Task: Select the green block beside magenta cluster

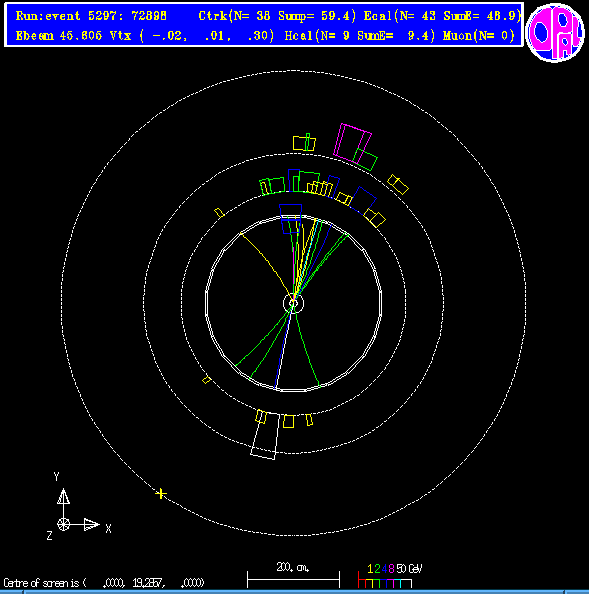Action: click(365, 159)
